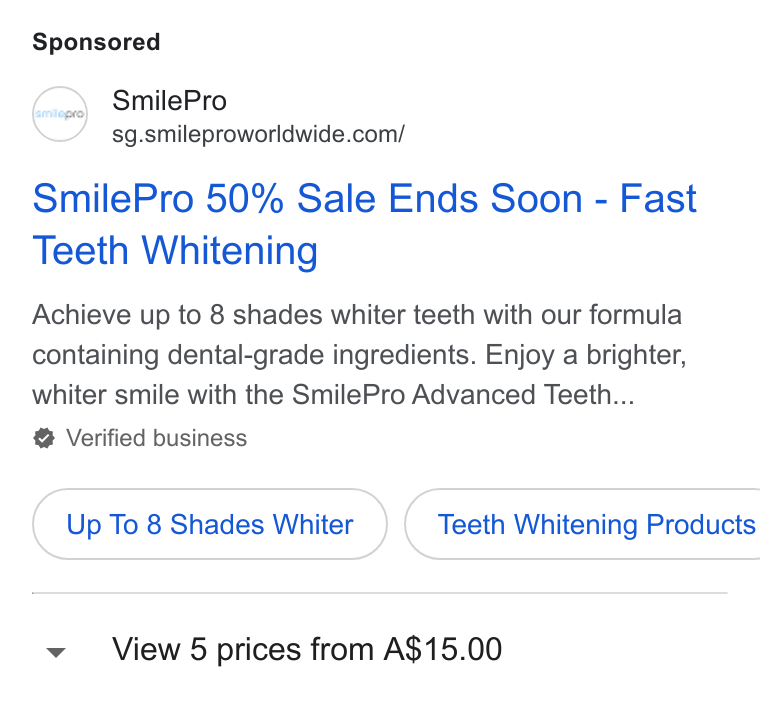
Task: Click the word Fast in the headline
Action: (x=658, y=198)
